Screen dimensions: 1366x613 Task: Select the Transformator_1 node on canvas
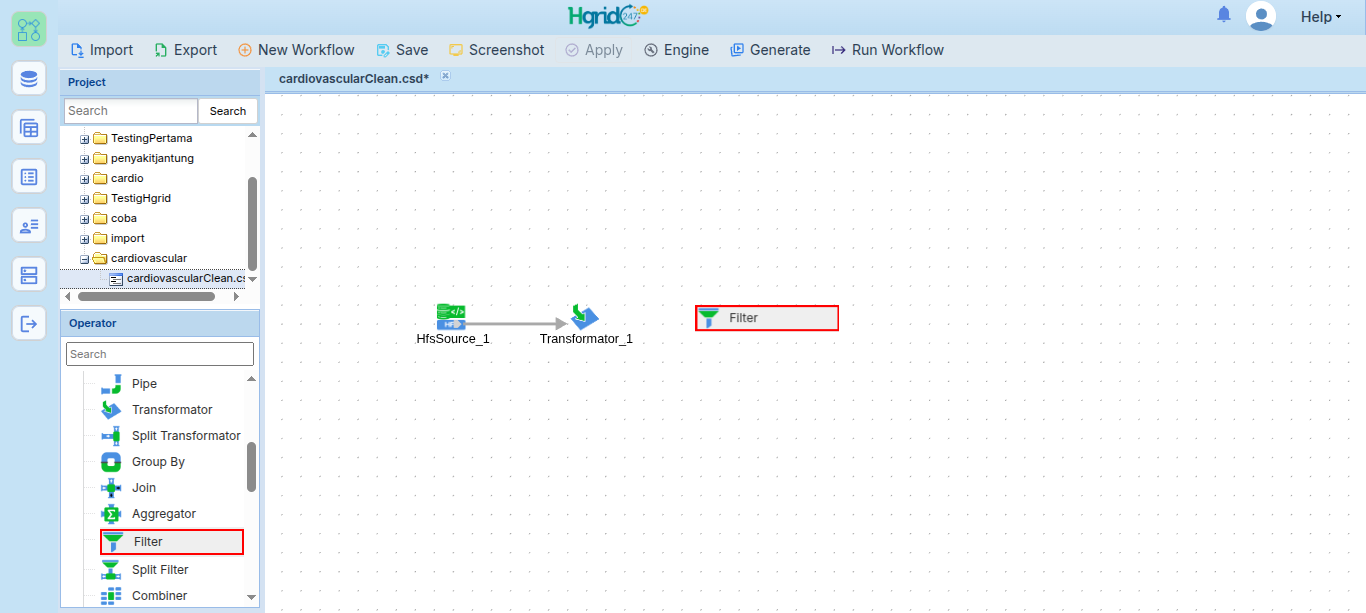pos(586,325)
